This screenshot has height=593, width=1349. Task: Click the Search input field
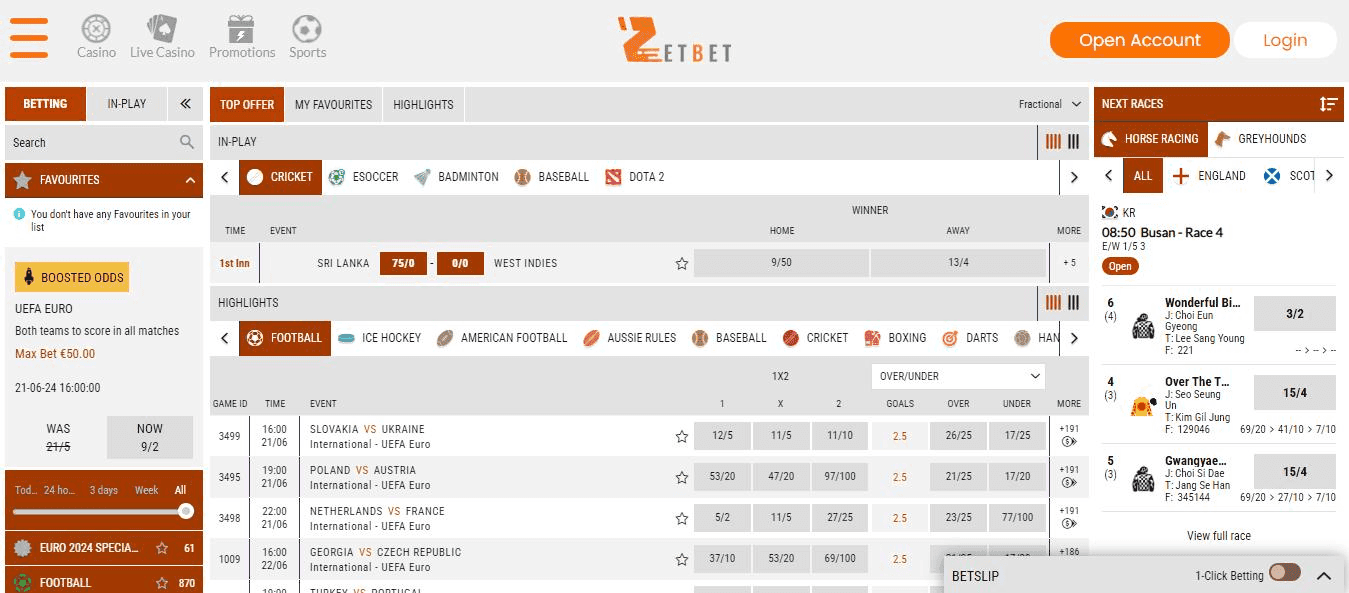[x=104, y=142]
